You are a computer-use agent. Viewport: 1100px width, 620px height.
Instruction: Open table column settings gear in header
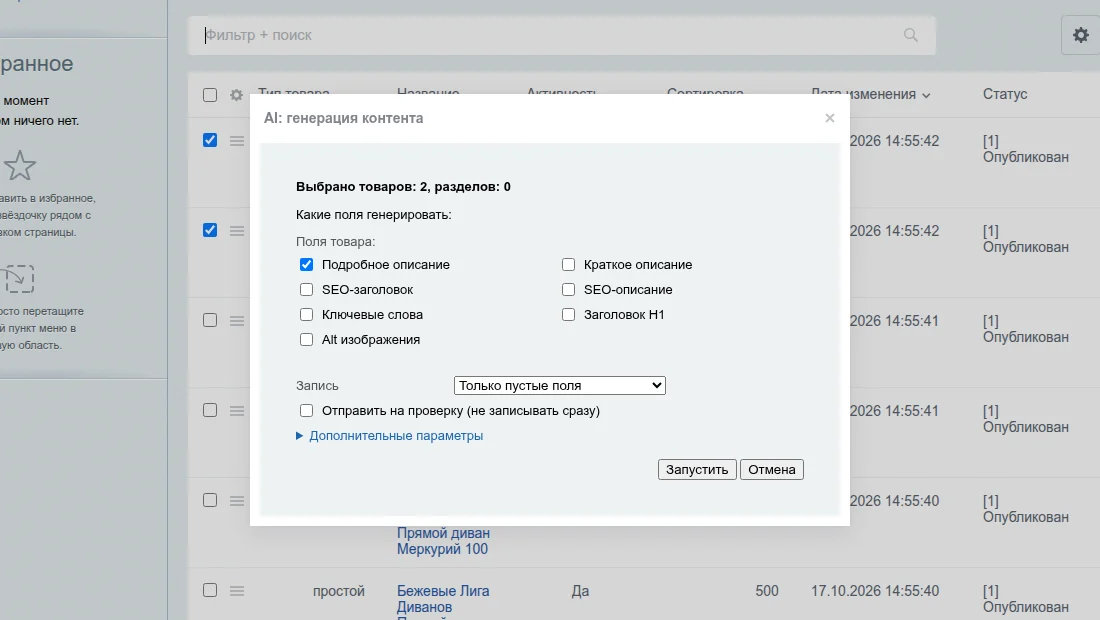(x=236, y=95)
